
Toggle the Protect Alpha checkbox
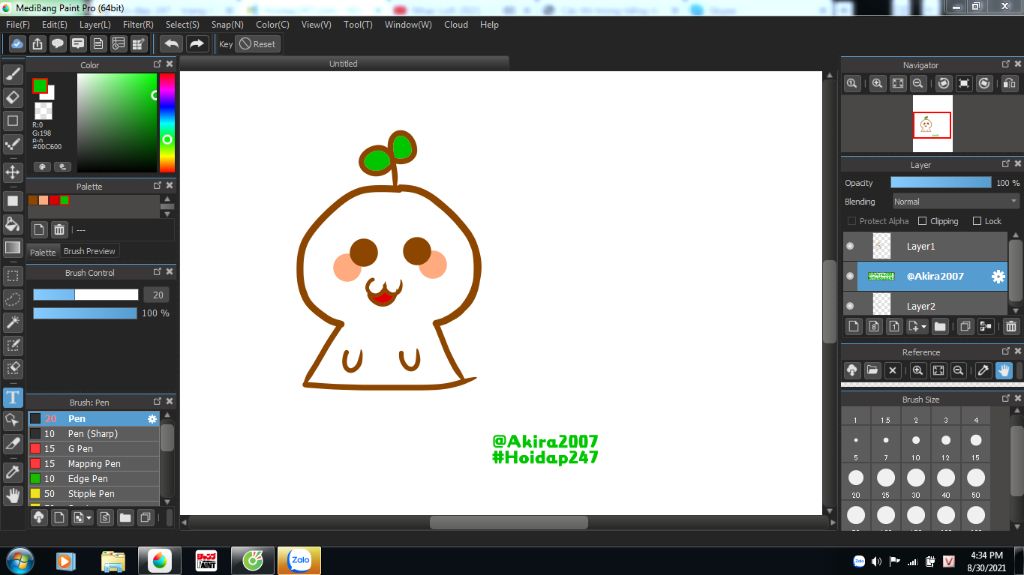(851, 222)
